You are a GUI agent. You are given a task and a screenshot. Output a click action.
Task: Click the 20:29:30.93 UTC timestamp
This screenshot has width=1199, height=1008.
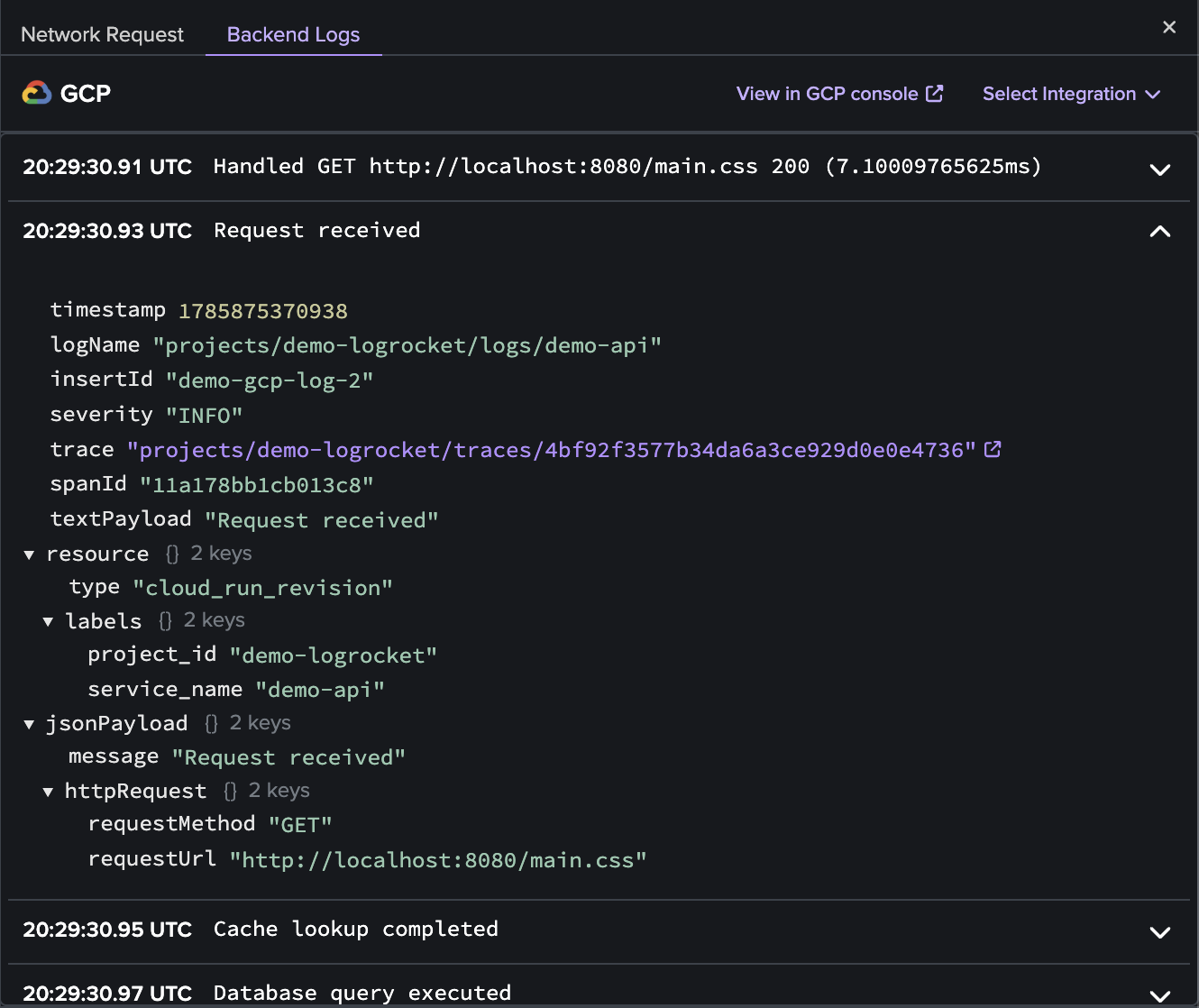(107, 231)
